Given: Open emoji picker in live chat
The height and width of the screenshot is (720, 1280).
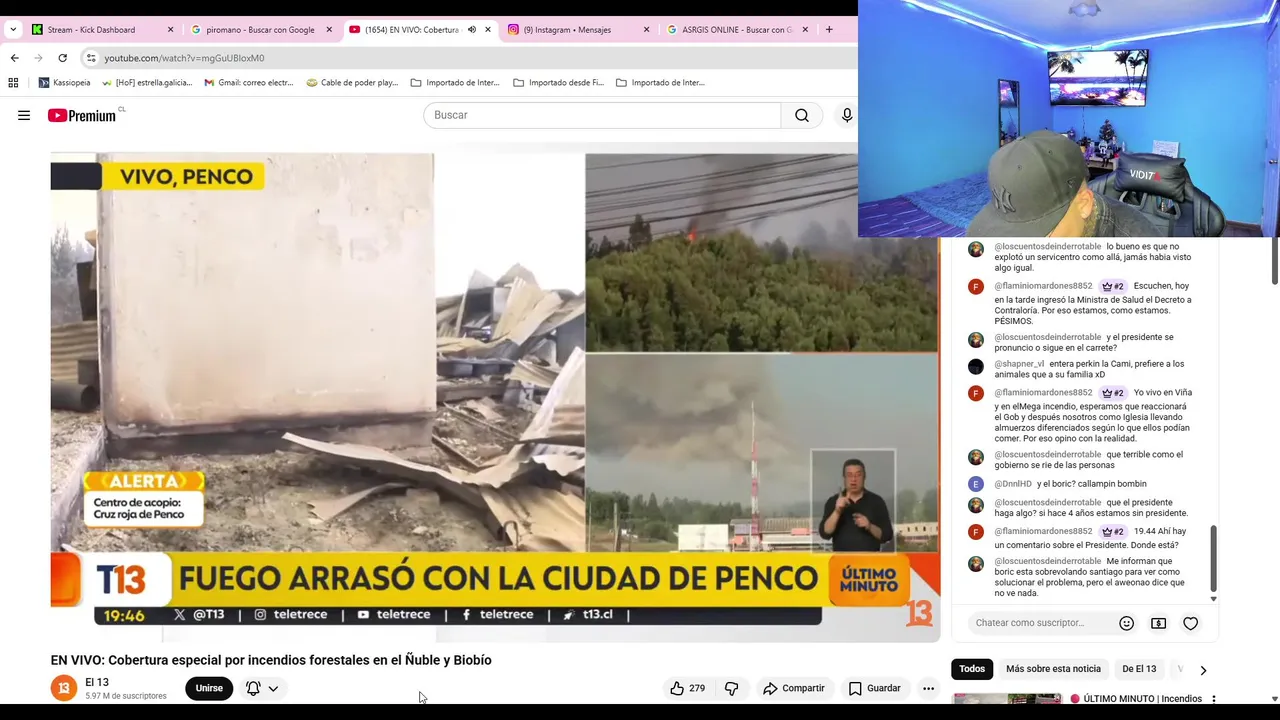Looking at the screenshot, I should [x=1126, y=623].
